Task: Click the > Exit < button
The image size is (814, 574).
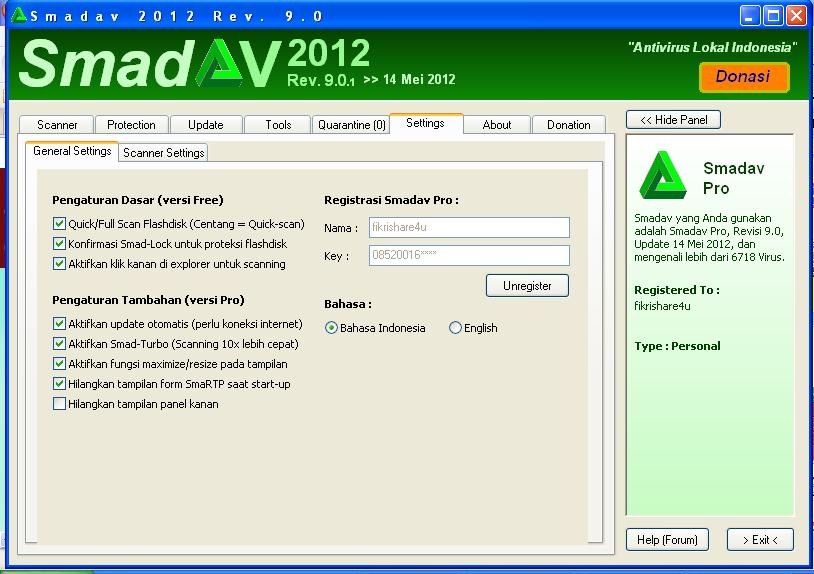Action: [x=760, y=540]
